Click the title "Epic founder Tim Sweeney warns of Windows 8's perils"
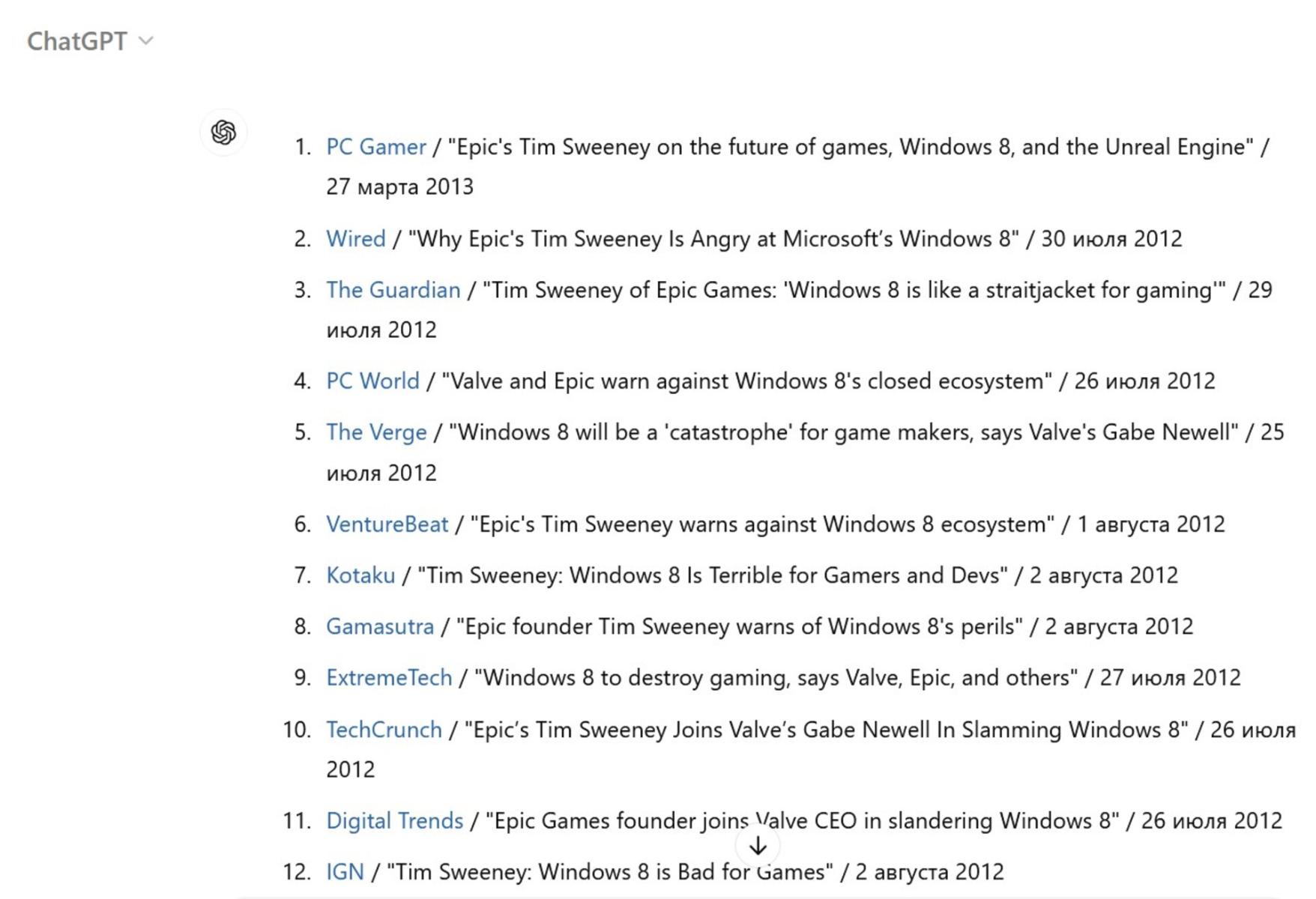This screenshot has width=1316, height=899. coord(739,626)
